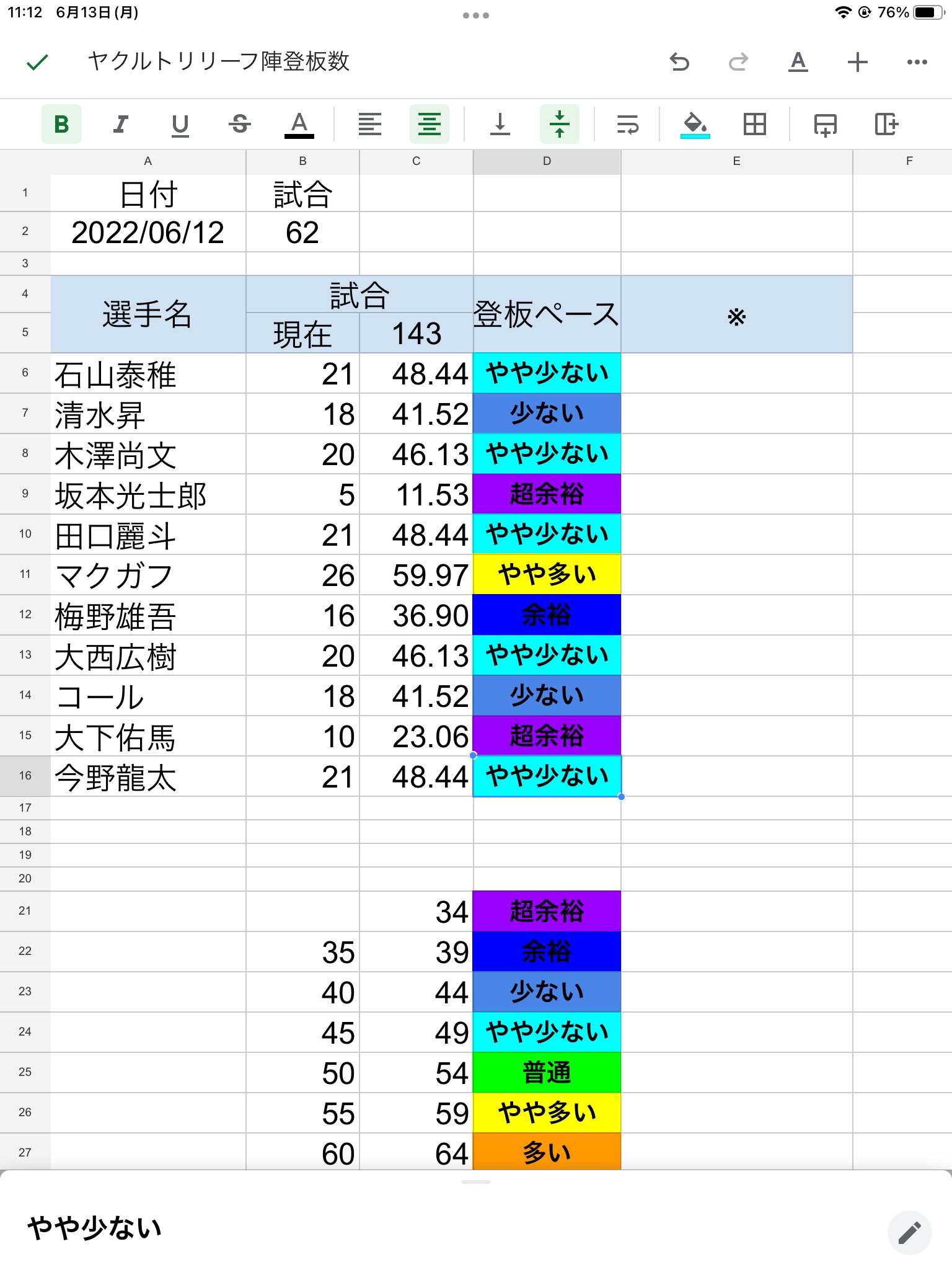Align text to bottom

pyautogui.click(x=500, y=124)
